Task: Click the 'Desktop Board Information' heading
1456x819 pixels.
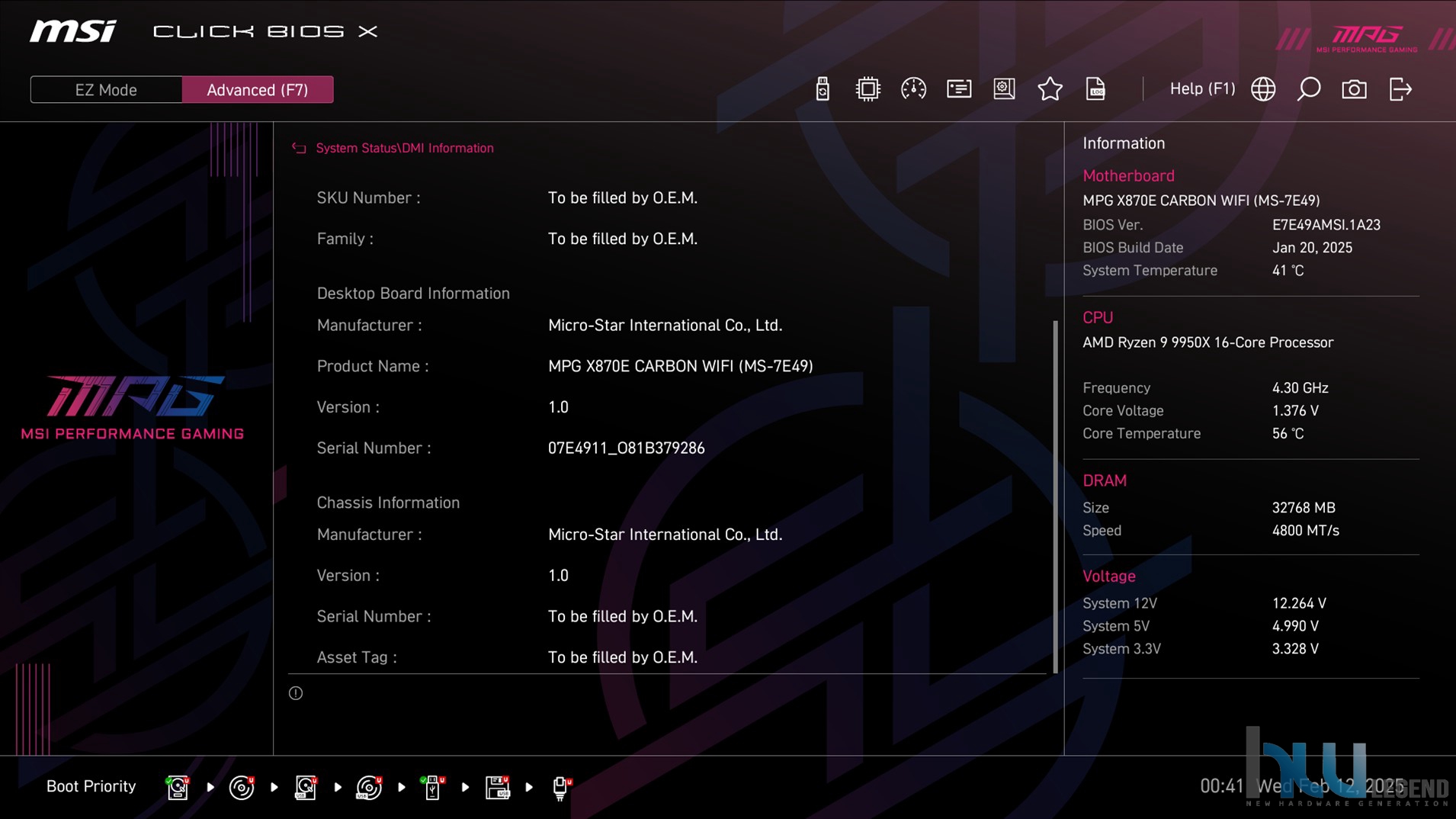Action: coord(413,294)
